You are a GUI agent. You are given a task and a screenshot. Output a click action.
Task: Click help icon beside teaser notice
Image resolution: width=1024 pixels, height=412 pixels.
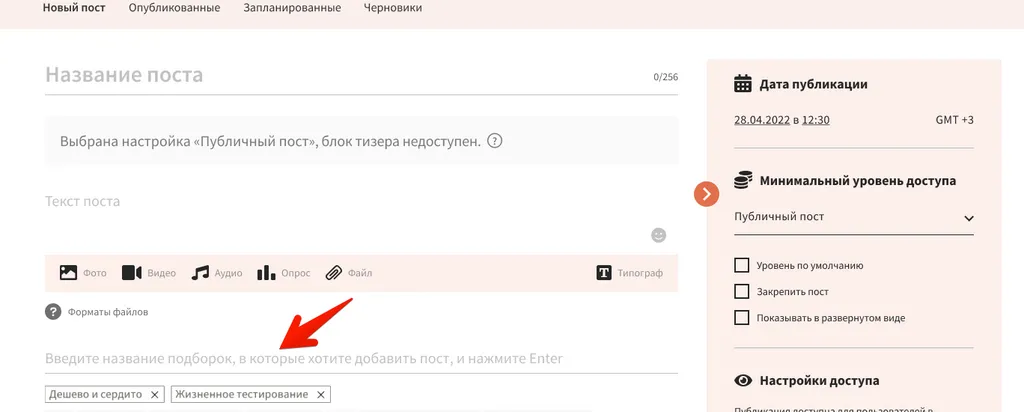point(494,141)
